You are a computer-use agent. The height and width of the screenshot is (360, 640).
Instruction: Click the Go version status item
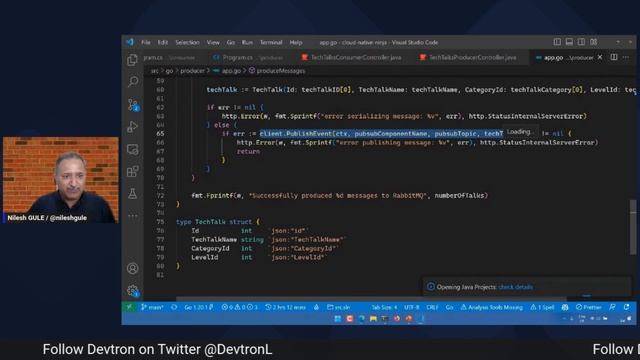click(x=198, y=307)
